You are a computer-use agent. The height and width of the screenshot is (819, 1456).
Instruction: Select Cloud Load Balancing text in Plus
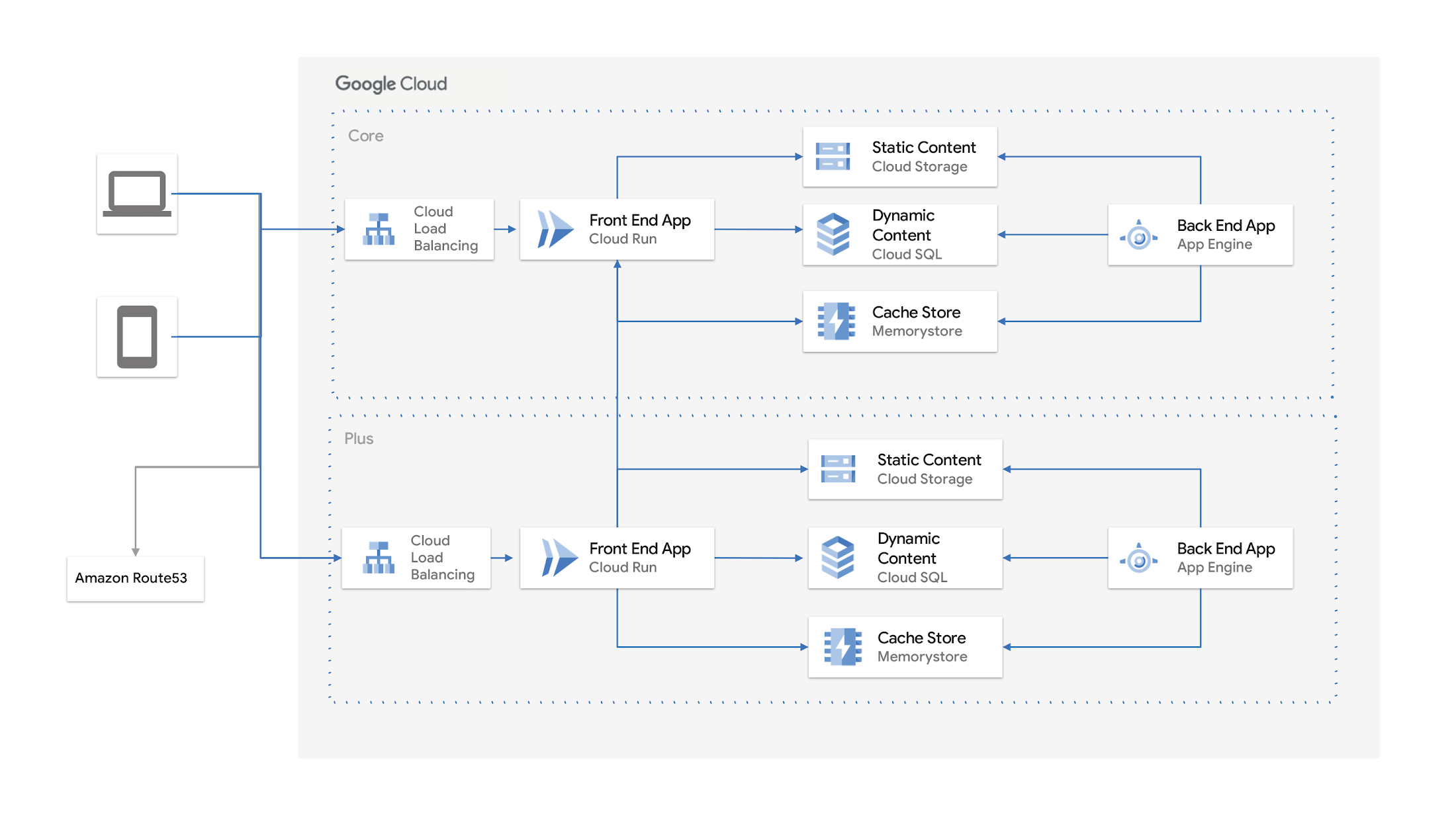click(442, 558)
